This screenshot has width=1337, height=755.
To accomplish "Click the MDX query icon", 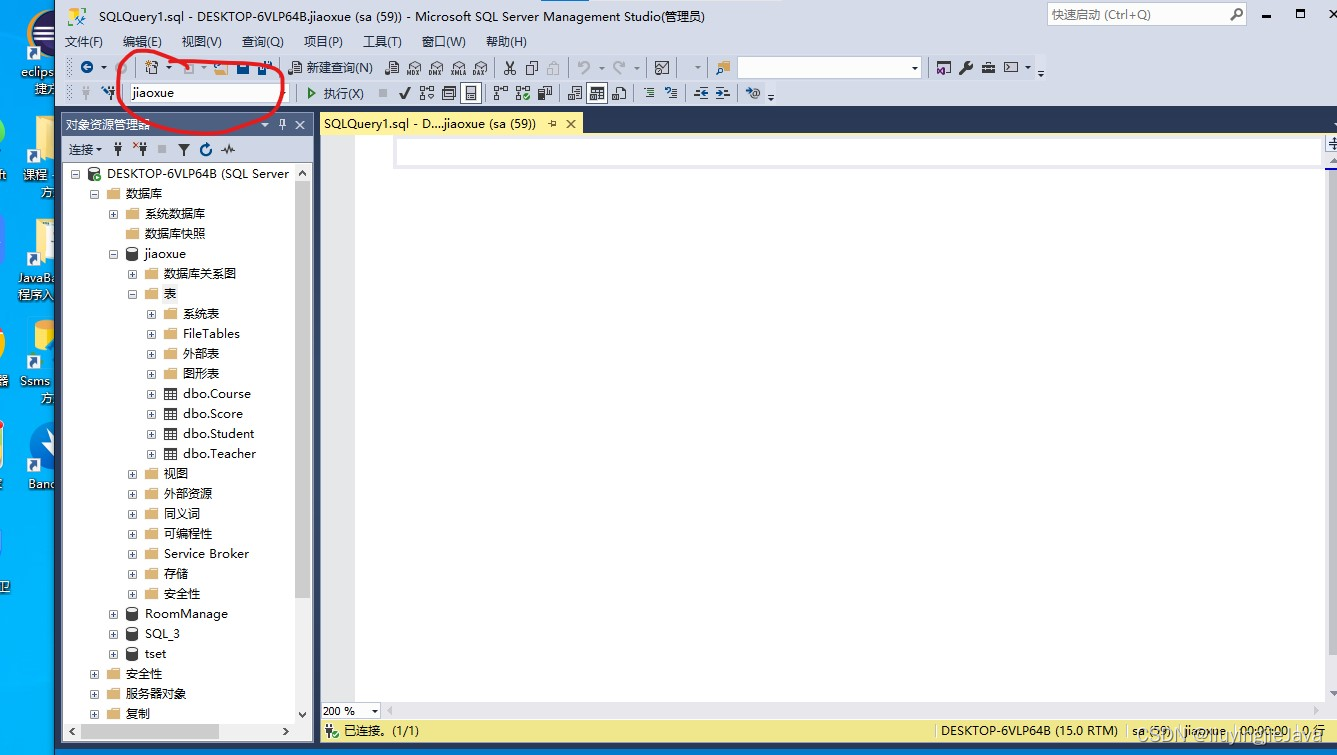I will (x=414, y=68).
